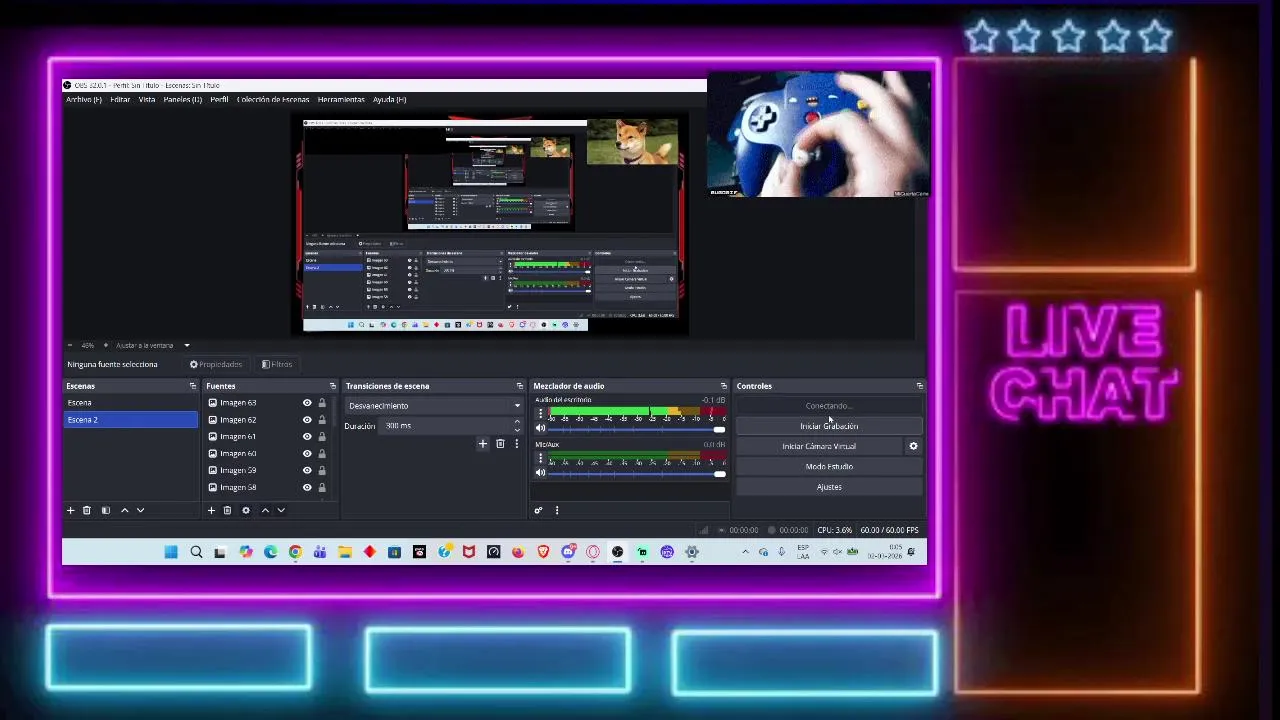The height and width of the screenshot is (720, 1280).
Task: Open Ajustes from the Controles panel
Action: (829, 487)
